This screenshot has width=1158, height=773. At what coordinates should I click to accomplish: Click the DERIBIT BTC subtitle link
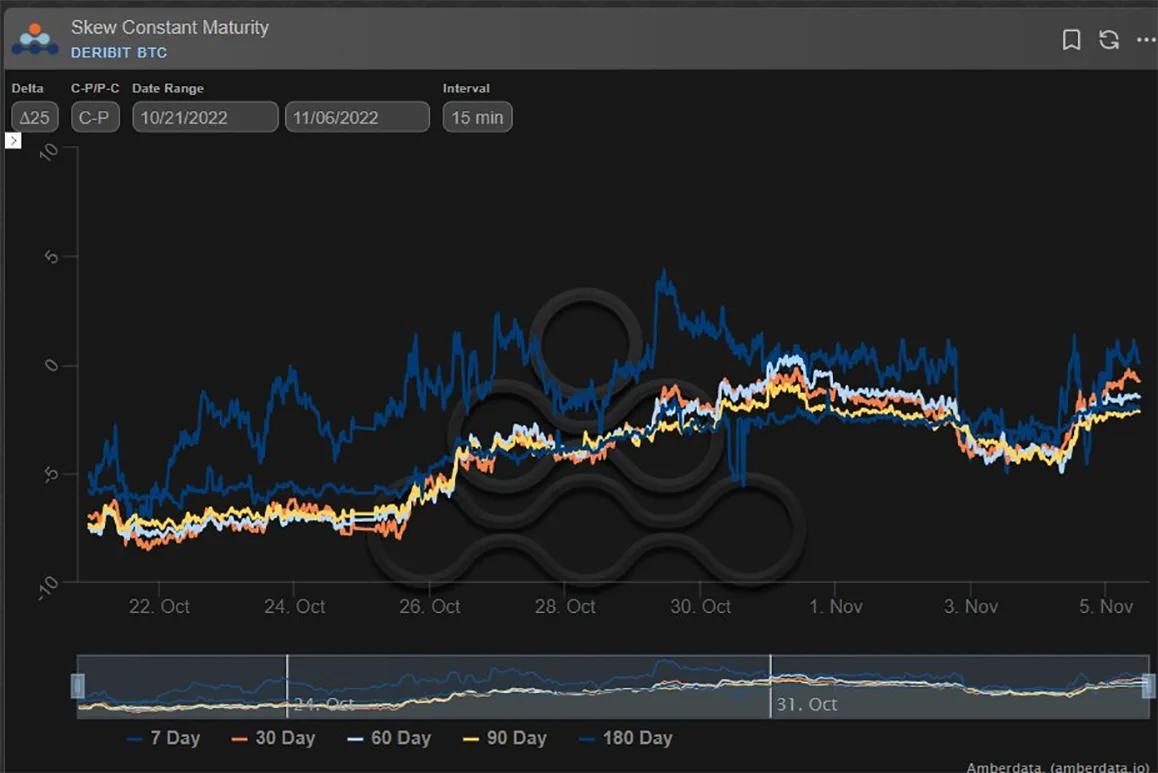[x=119, y=52]
